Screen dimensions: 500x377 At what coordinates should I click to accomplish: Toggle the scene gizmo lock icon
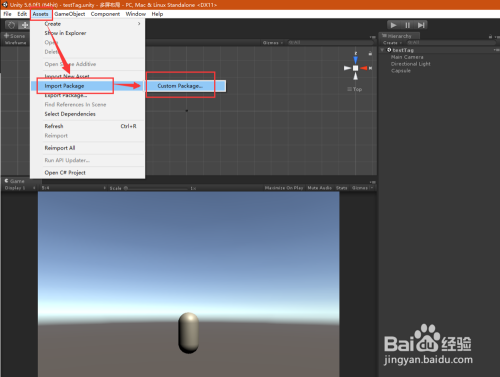pos(370,53)
